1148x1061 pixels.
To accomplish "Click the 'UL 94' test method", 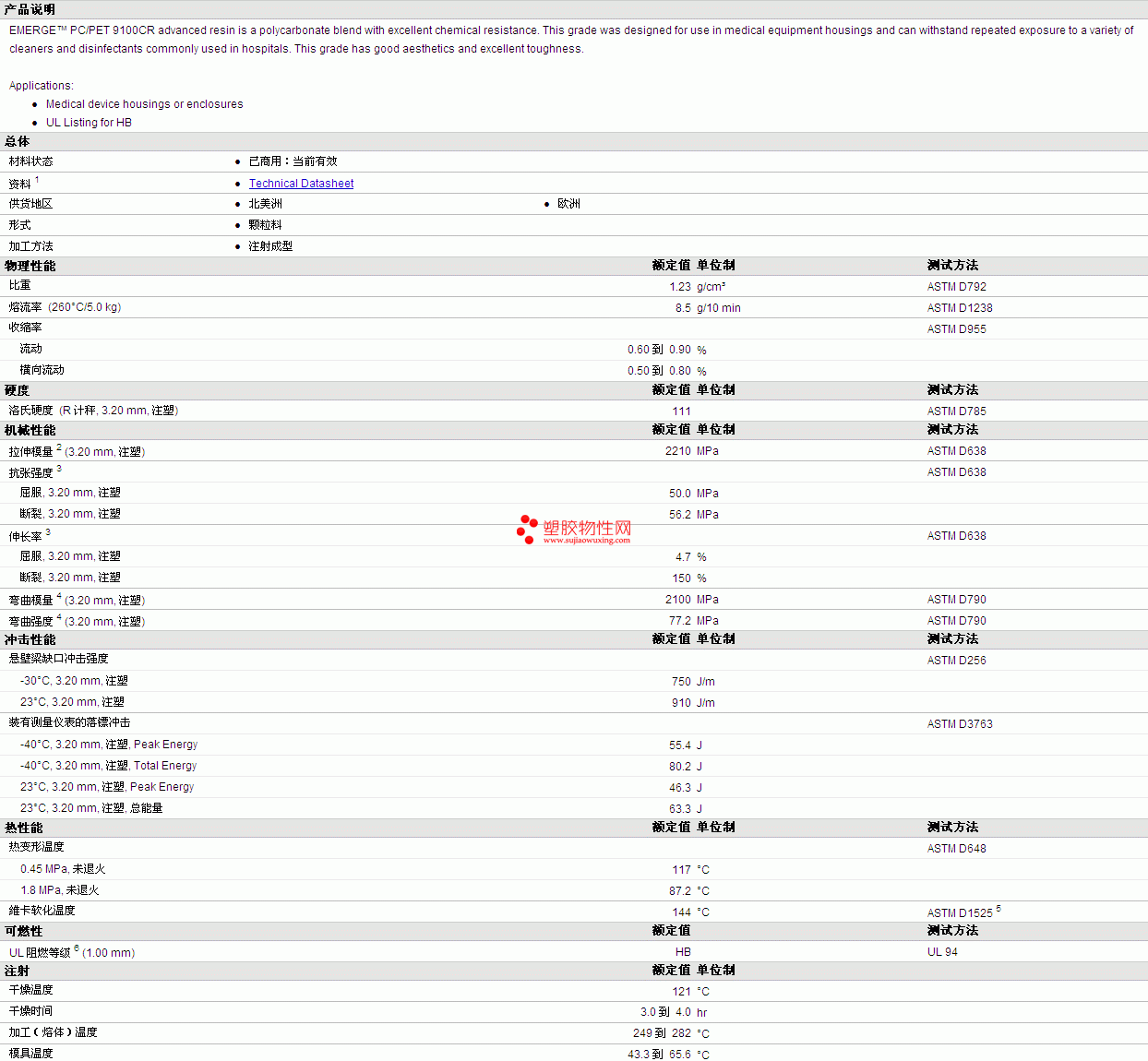I will [x=942, y=952].
